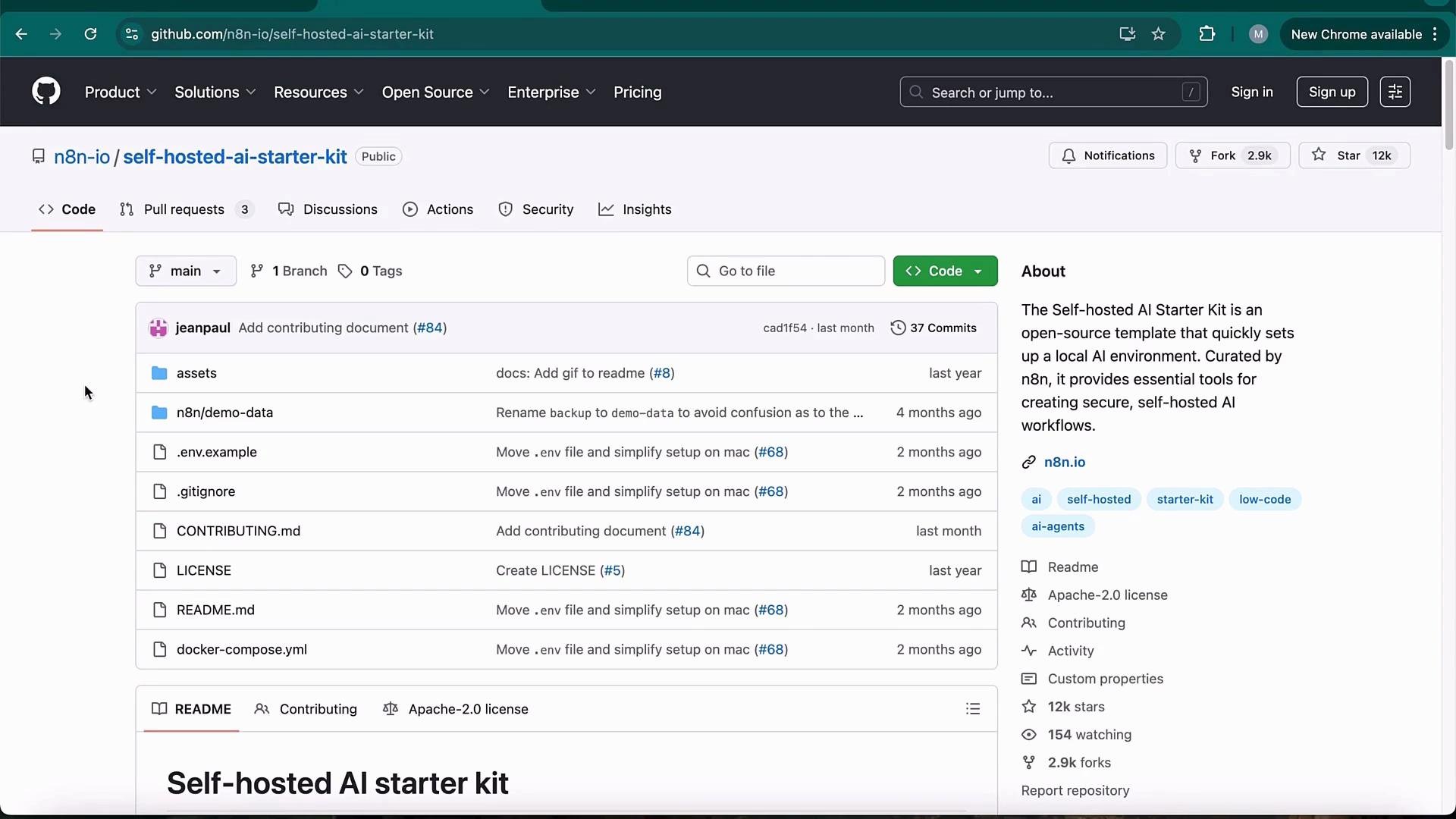Screen dimensions: 1456x819
Task: Reload the page
Action: point(90,34)
